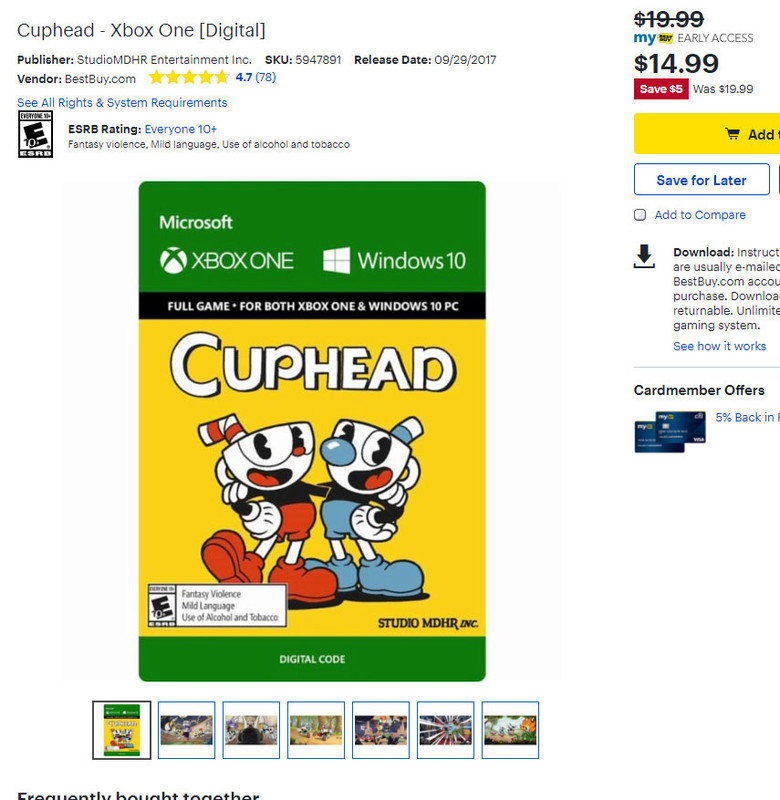This screenshot has width=780, height=800.
Task: Follow the See how it works link
Action: (719, 346)
